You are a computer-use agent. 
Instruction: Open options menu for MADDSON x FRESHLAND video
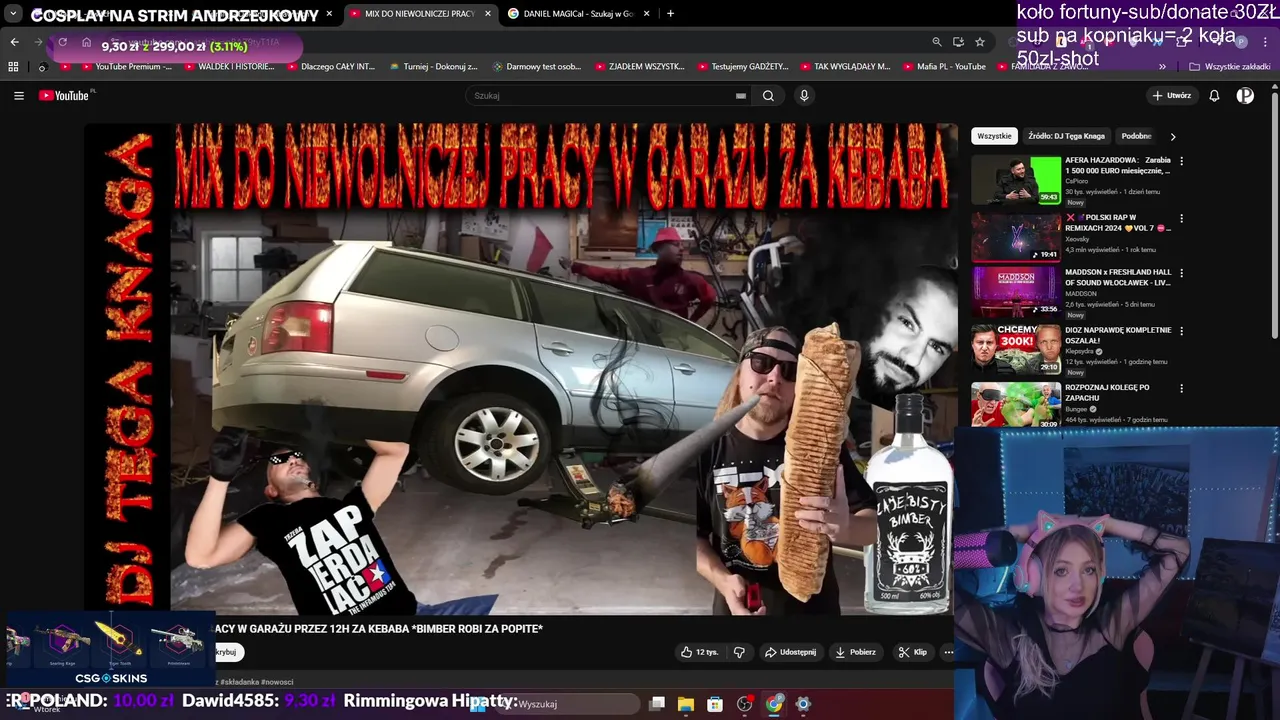pos(1181,273)
